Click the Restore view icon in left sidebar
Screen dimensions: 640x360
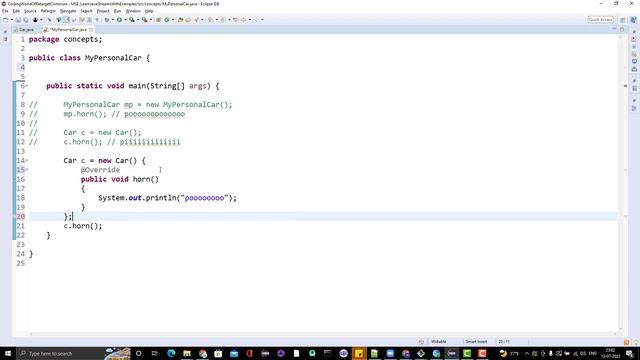[x=5, y=31]
